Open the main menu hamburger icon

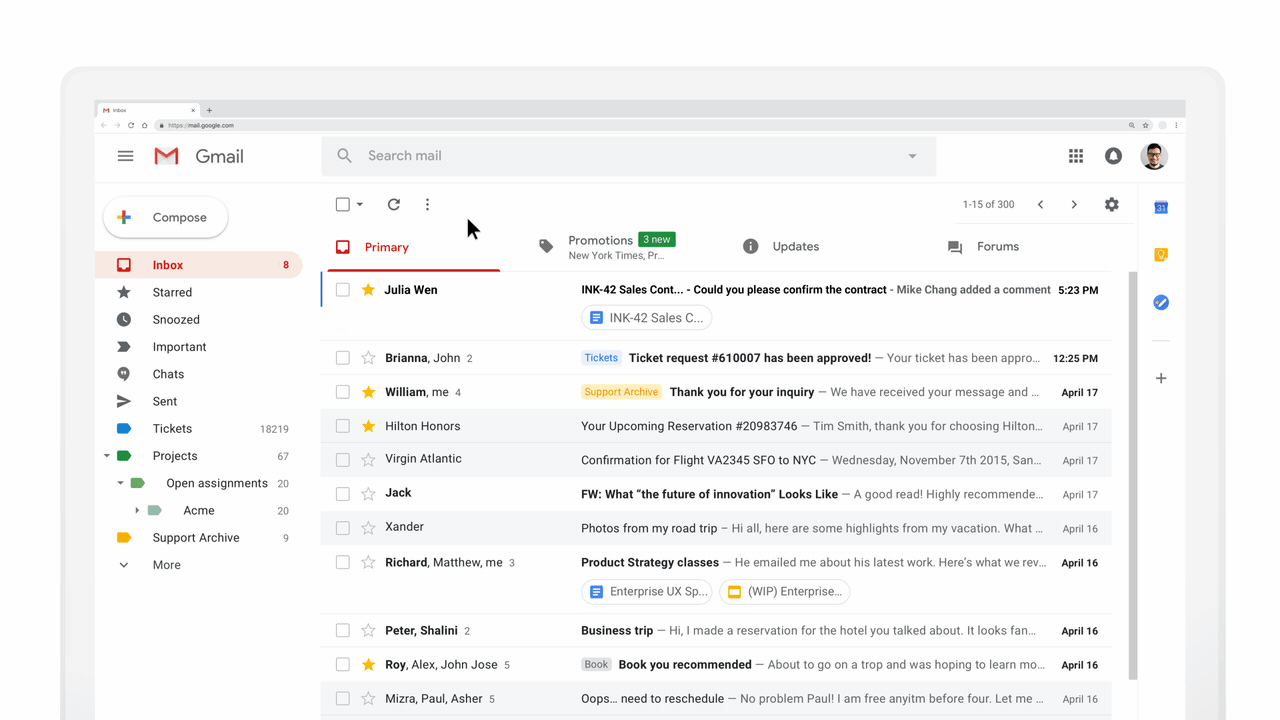click(x=125, y=156)
